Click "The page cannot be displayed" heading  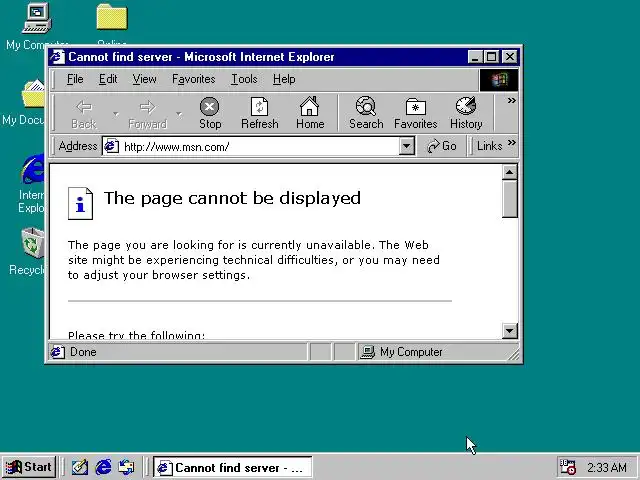tap(232, 198)
